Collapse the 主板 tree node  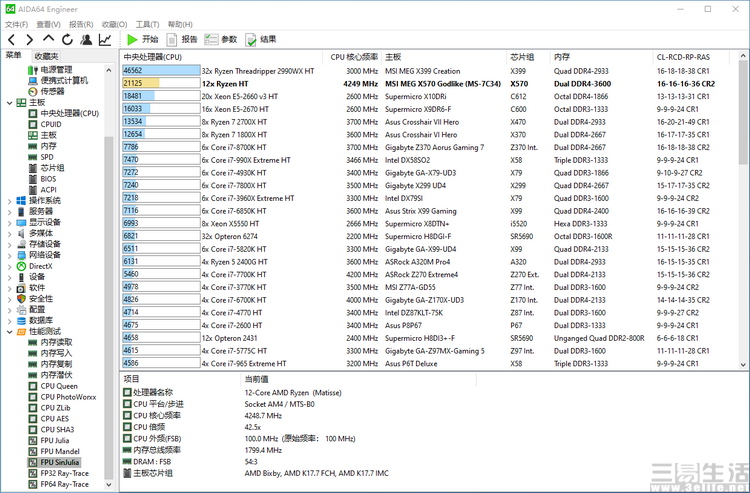pyautogui.click(x=9, y=103)
